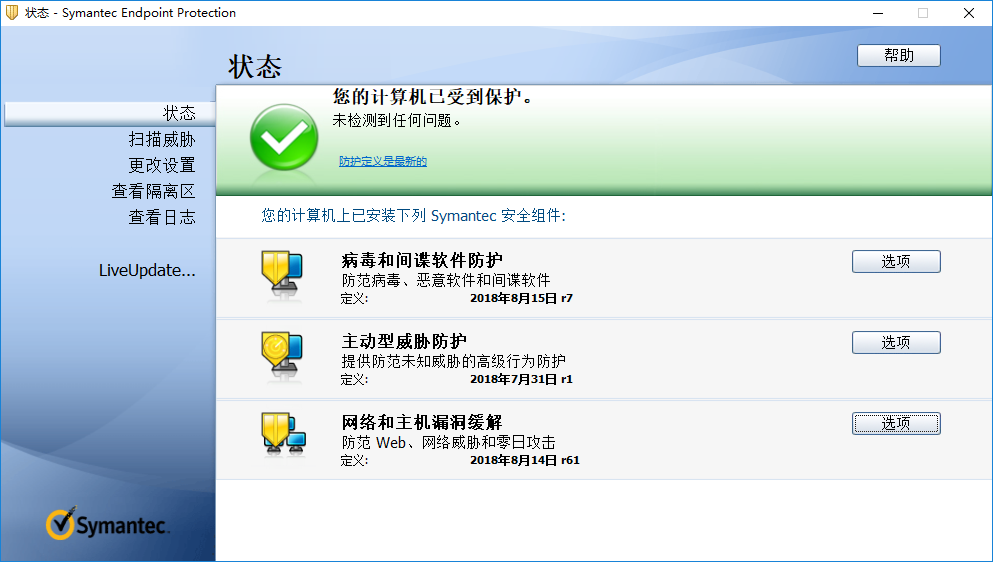Open the 帮助 help button

[x=899, y=55]
